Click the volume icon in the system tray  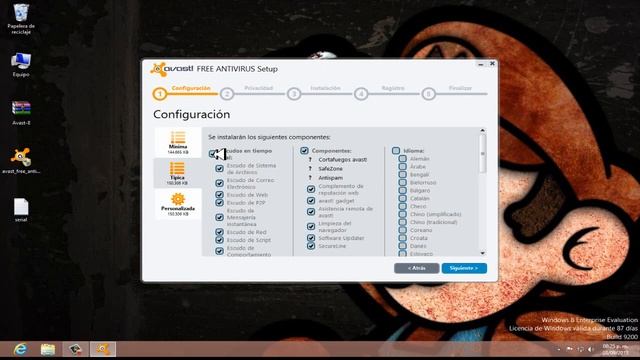591,349
